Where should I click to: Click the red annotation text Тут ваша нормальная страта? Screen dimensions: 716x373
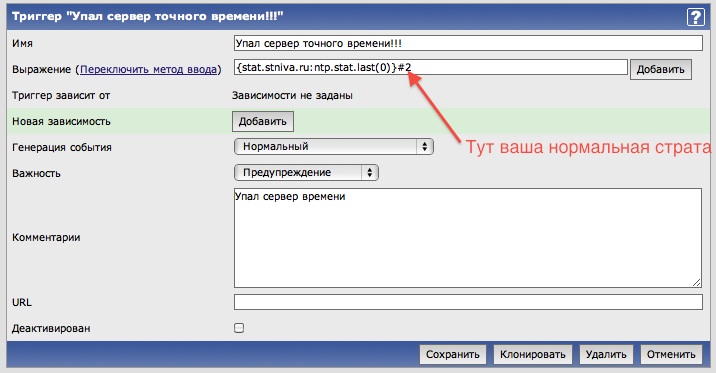588,147
